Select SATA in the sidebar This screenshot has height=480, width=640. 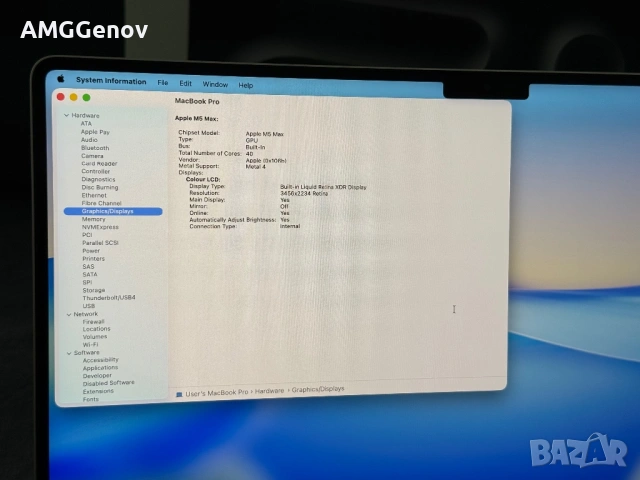tap(90, 274)
